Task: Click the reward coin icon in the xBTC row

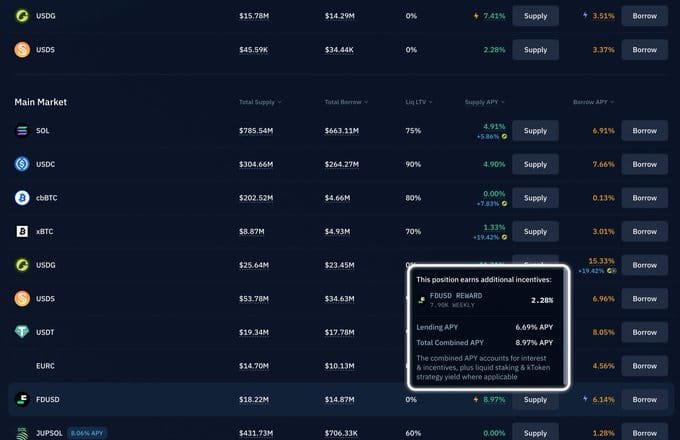Action: (504, 238)
